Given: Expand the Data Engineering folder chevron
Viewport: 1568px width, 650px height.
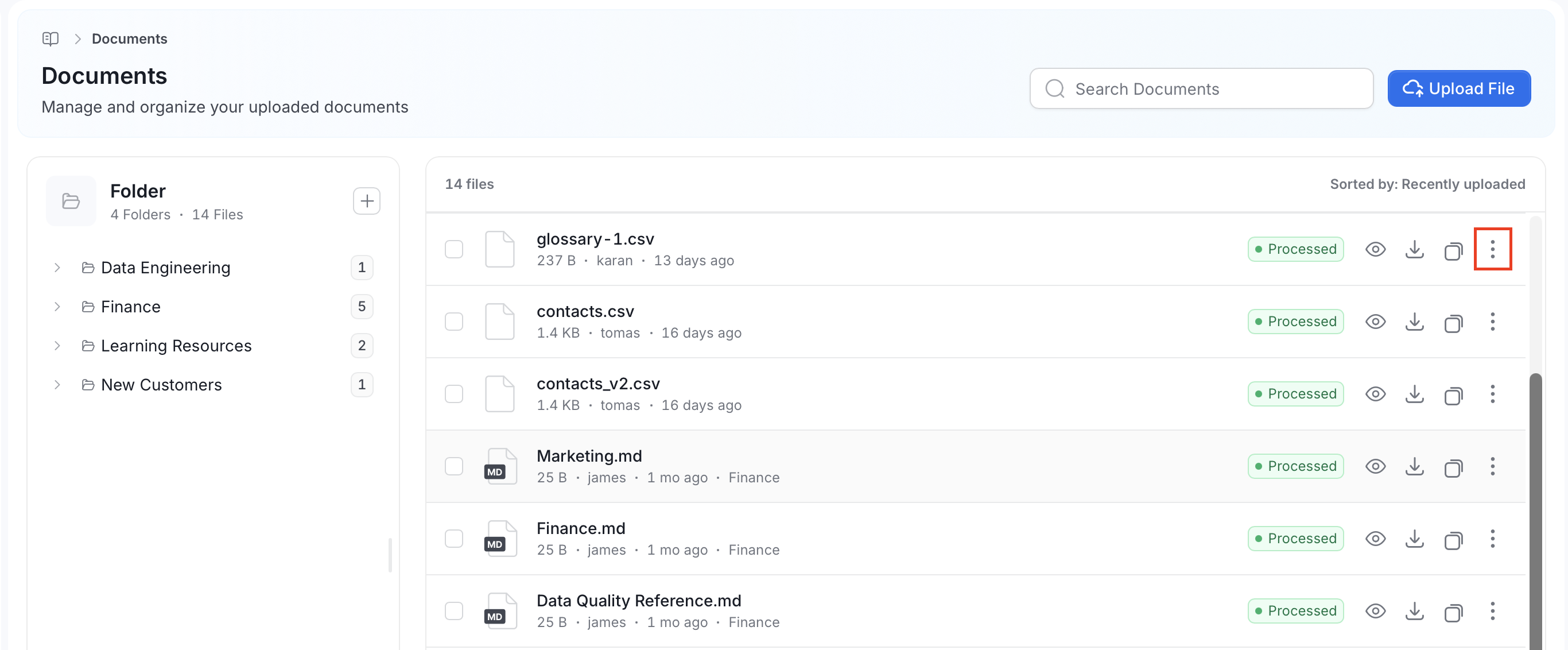Looking at the screenshot, I should 57,268.
